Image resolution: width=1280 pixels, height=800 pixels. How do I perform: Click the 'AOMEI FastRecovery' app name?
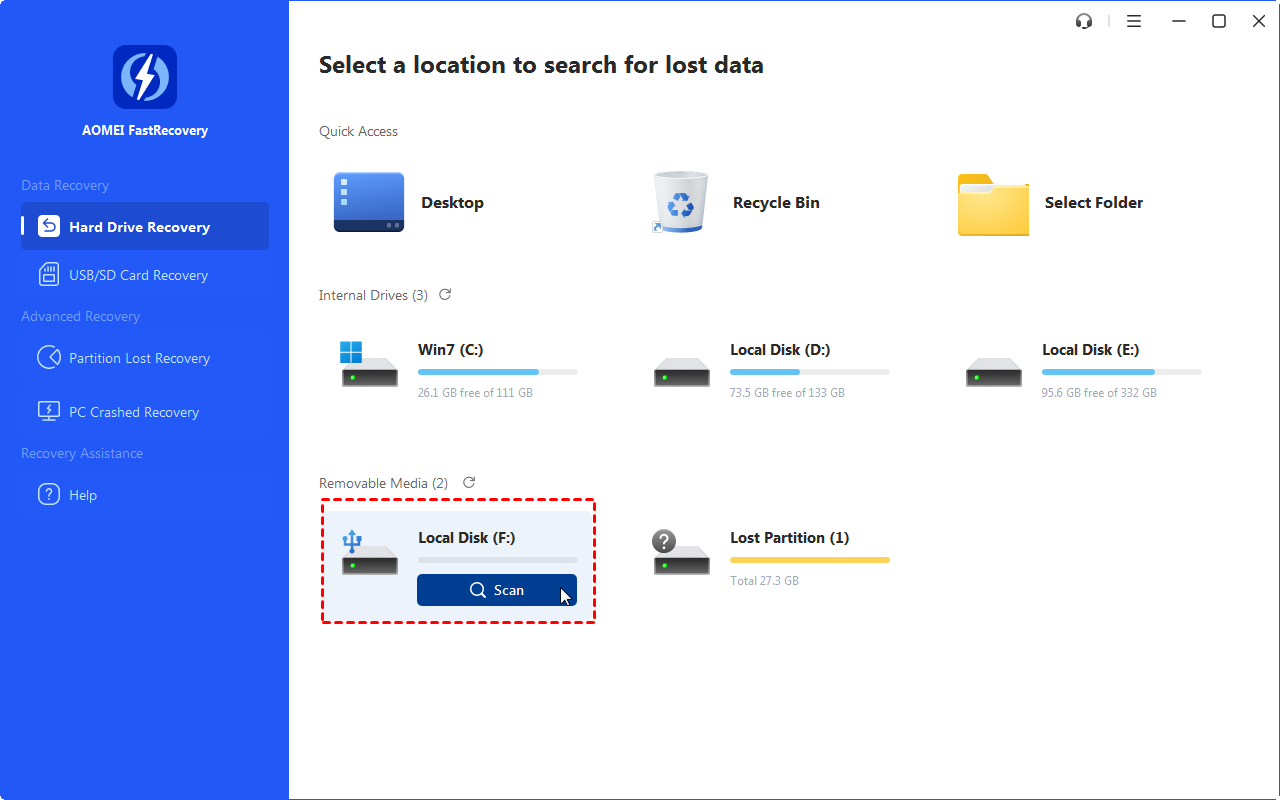(x=145, y=130)
